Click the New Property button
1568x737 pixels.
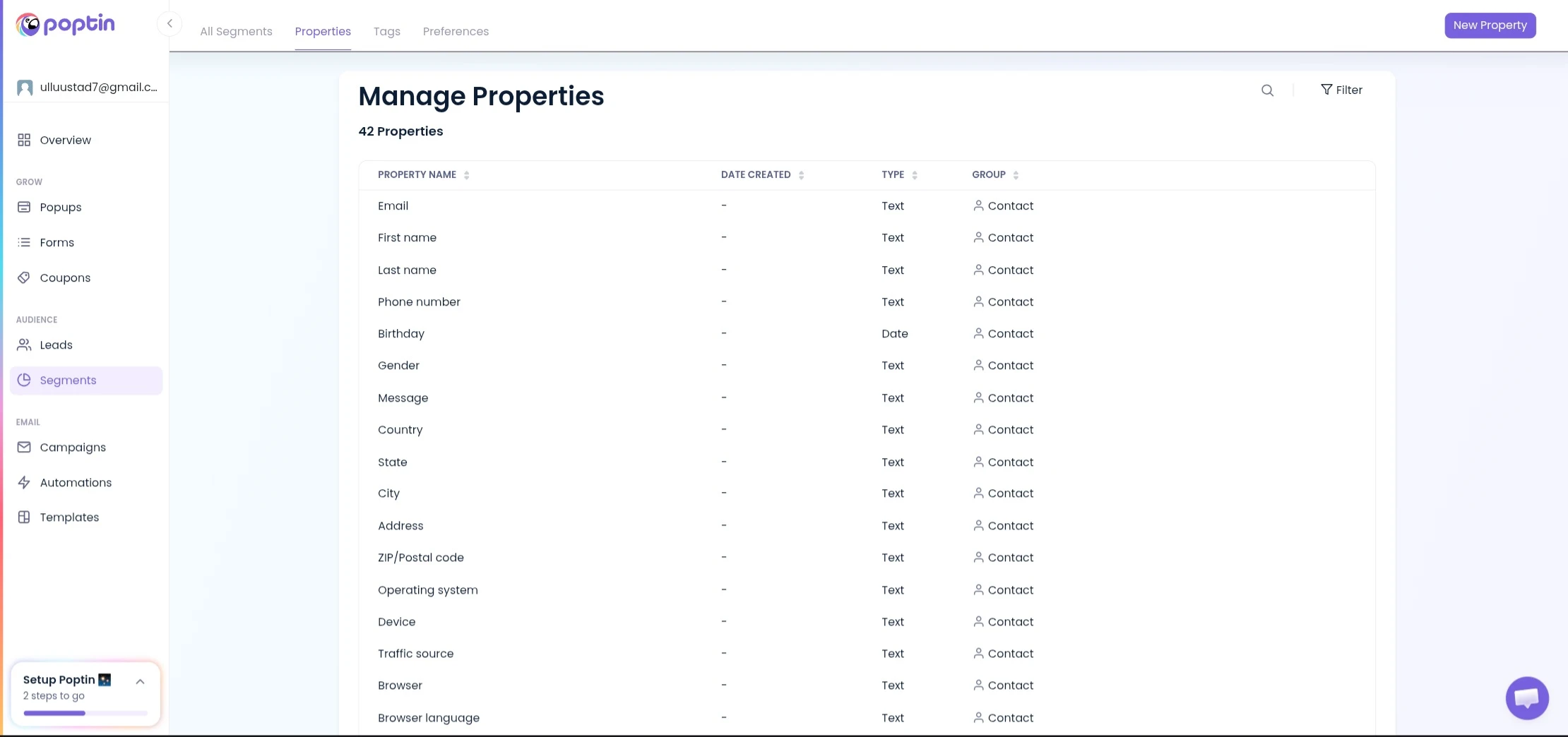tap(1490, 25)
